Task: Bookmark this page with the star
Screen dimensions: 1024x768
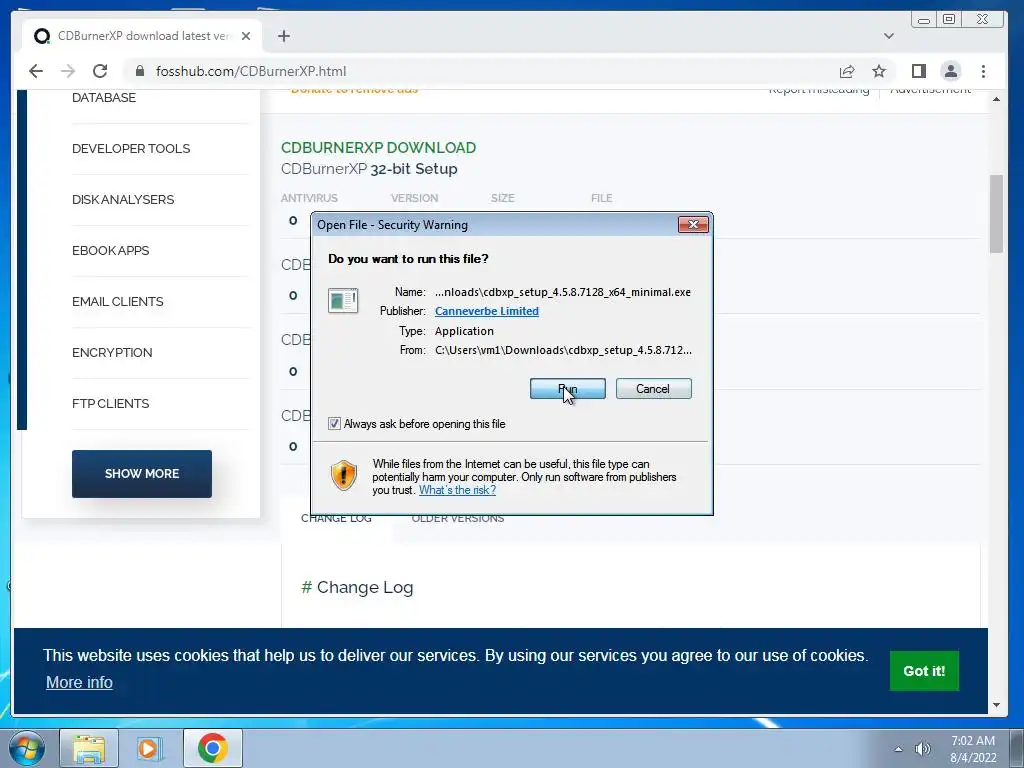Action: tap(879, 71)
